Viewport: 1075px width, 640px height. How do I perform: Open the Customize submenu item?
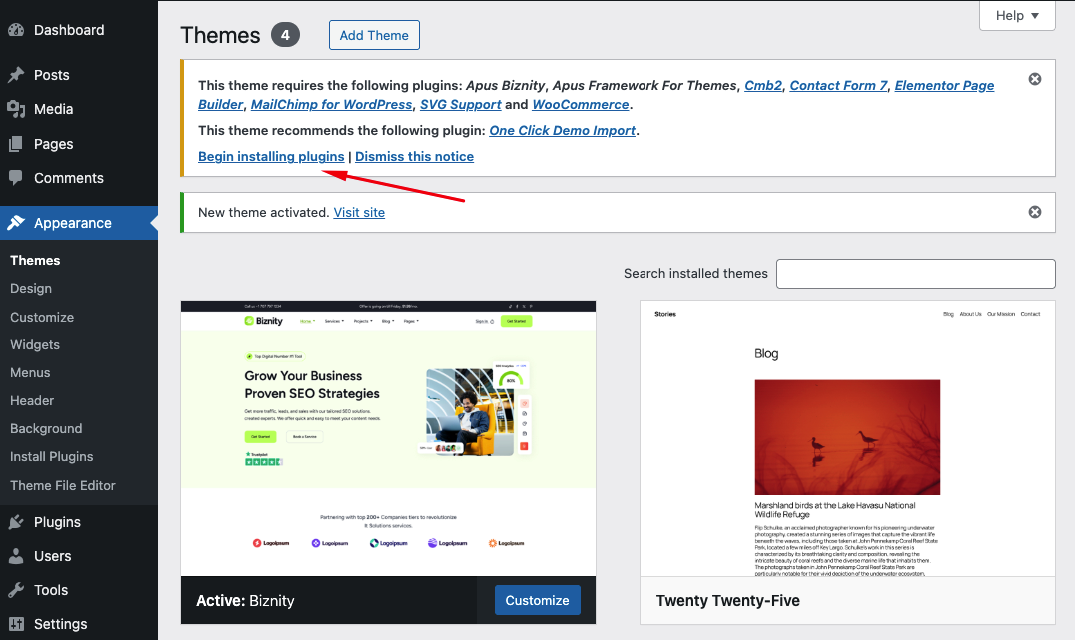[42, 317]
